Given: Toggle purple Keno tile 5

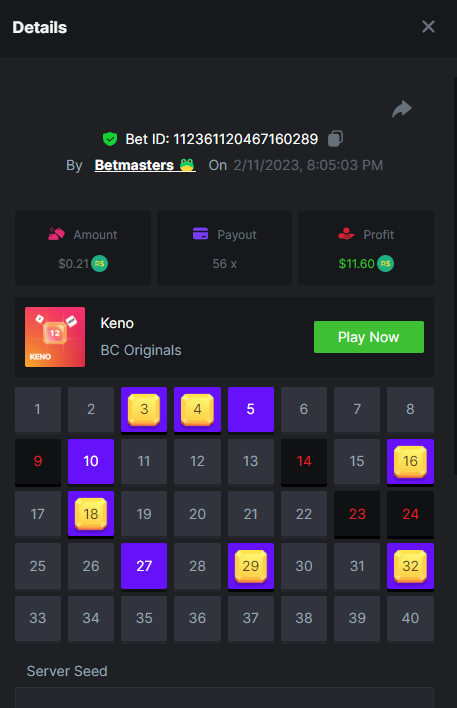Looking at the screenshot, I should tap(251, 410).
